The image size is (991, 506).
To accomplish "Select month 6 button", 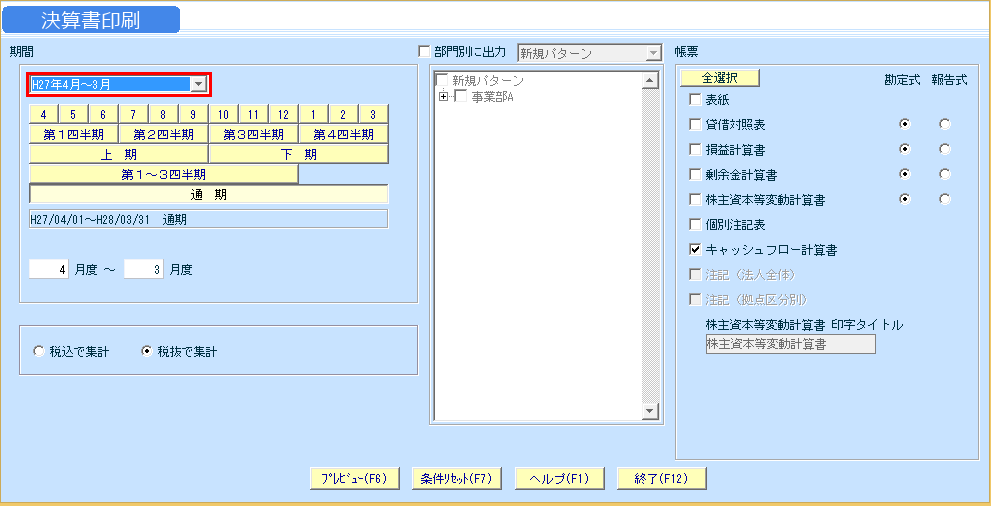I will [104, 114].
